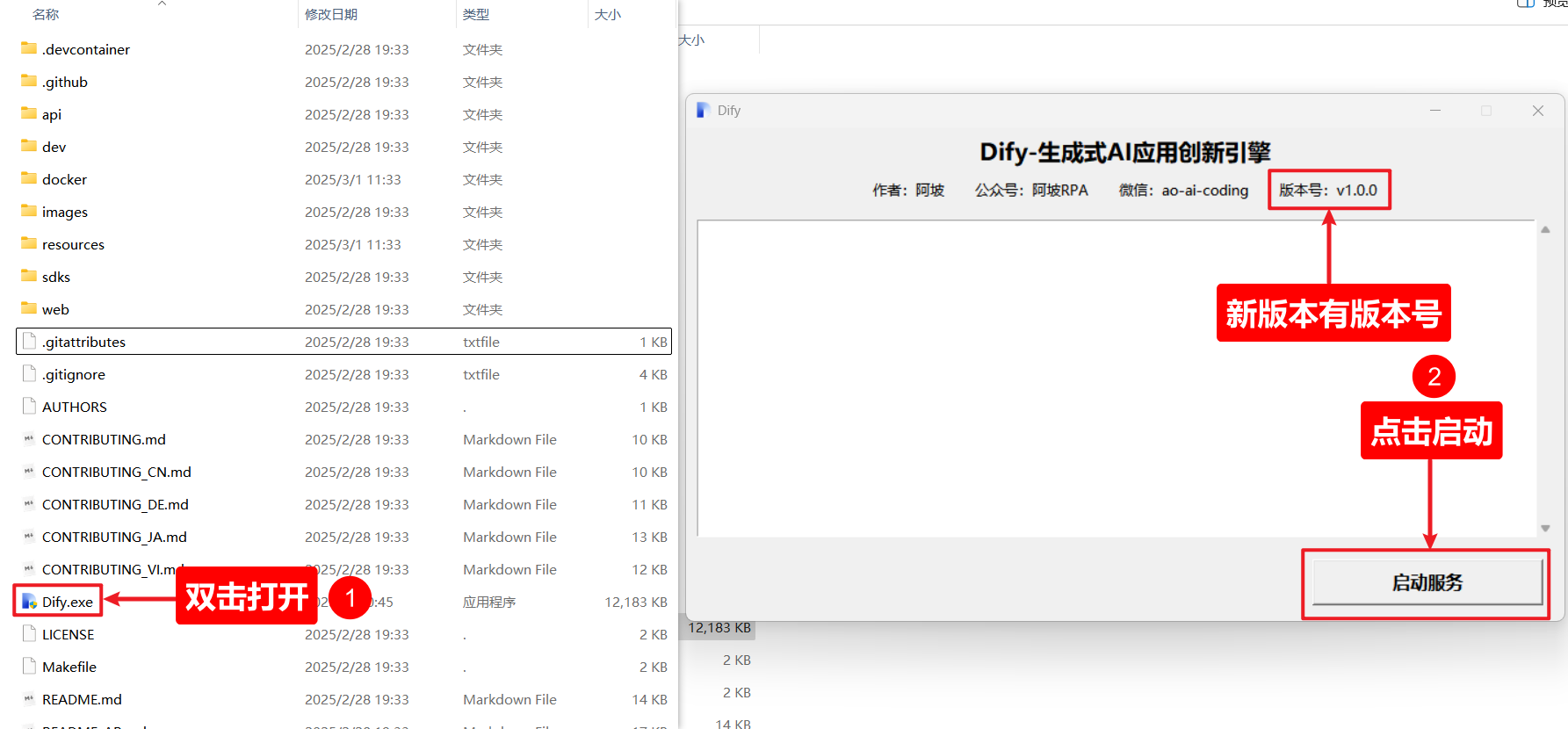The width and height of the screenshot is (1568, 729).
Task: Select the Makefile file icon
Action: (29, 666)
